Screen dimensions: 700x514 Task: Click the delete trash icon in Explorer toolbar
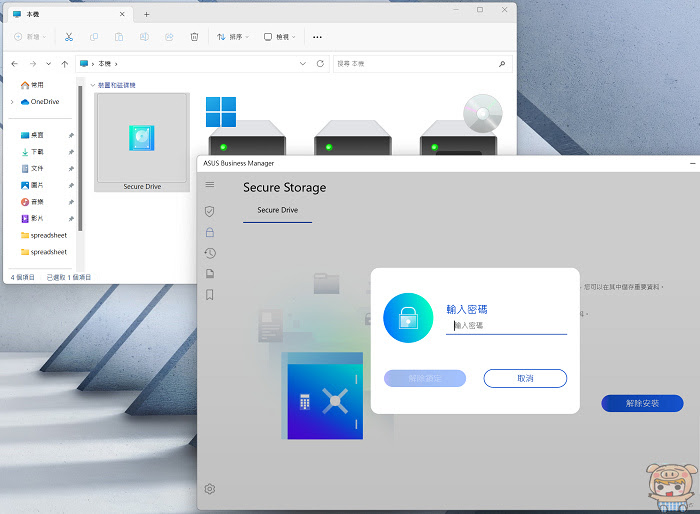[194, 37]
